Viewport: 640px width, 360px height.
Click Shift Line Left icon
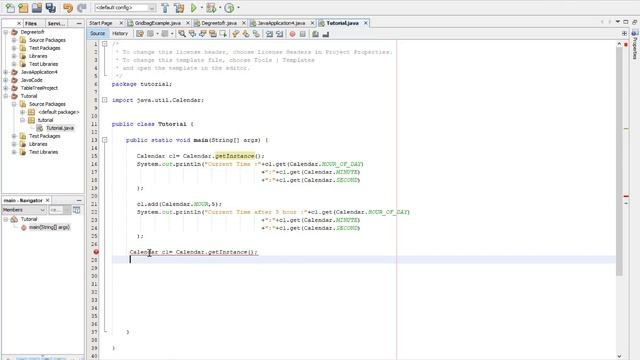[x=269, y=34]
